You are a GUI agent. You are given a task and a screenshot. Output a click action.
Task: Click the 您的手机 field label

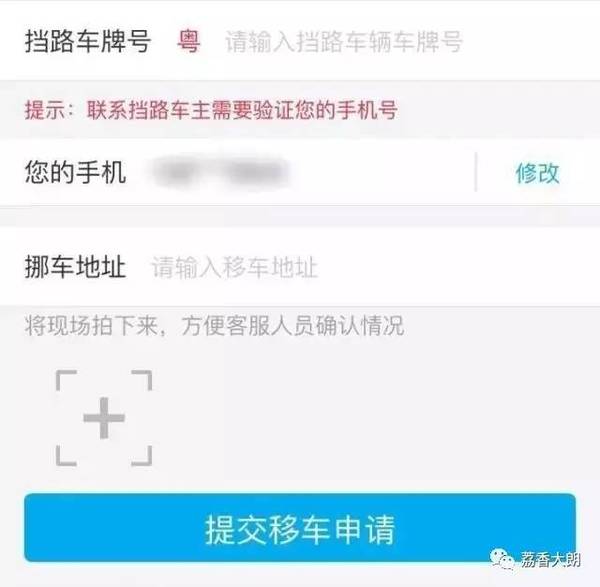tap(75, 172)
